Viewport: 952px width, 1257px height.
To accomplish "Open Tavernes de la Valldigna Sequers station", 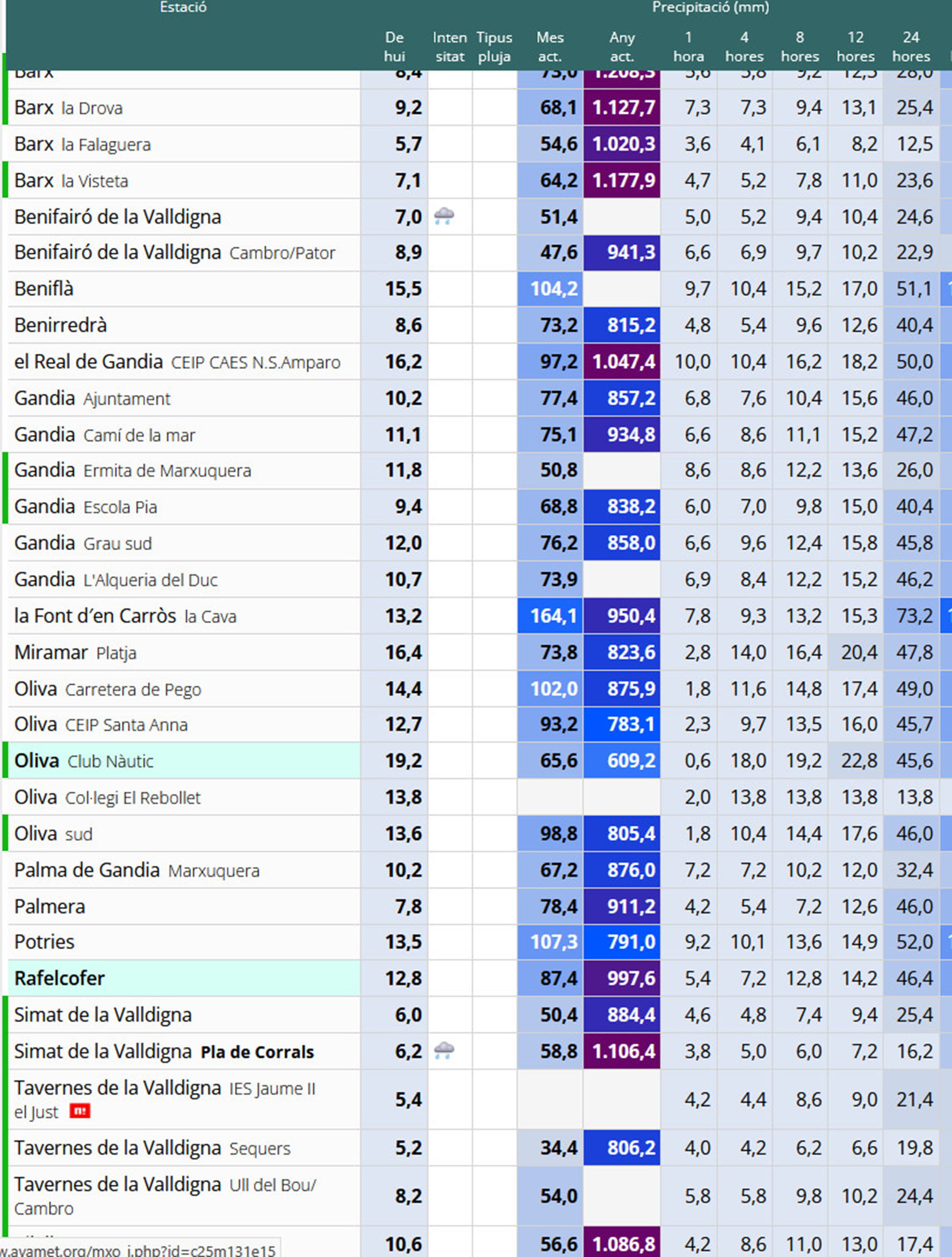I will click(152, 1148).
